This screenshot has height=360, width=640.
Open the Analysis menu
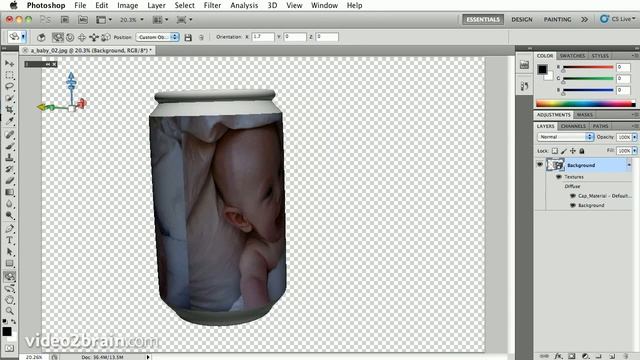tap(244, 5)
